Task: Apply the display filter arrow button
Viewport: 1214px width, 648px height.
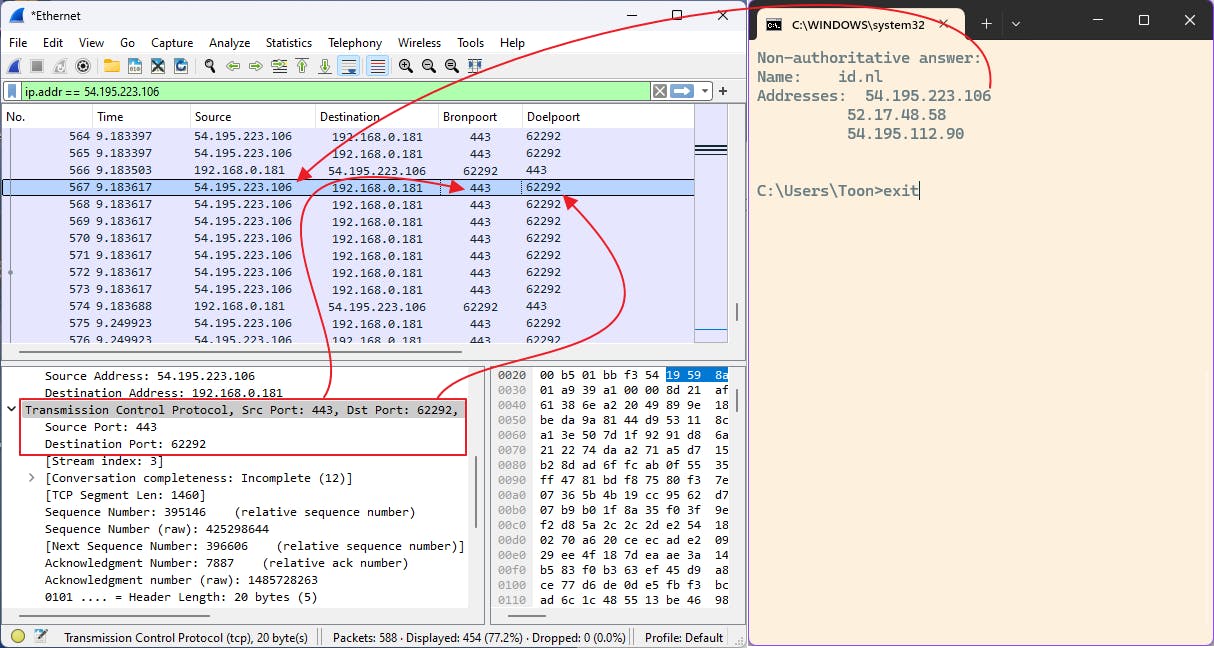Action: (682, 91)
